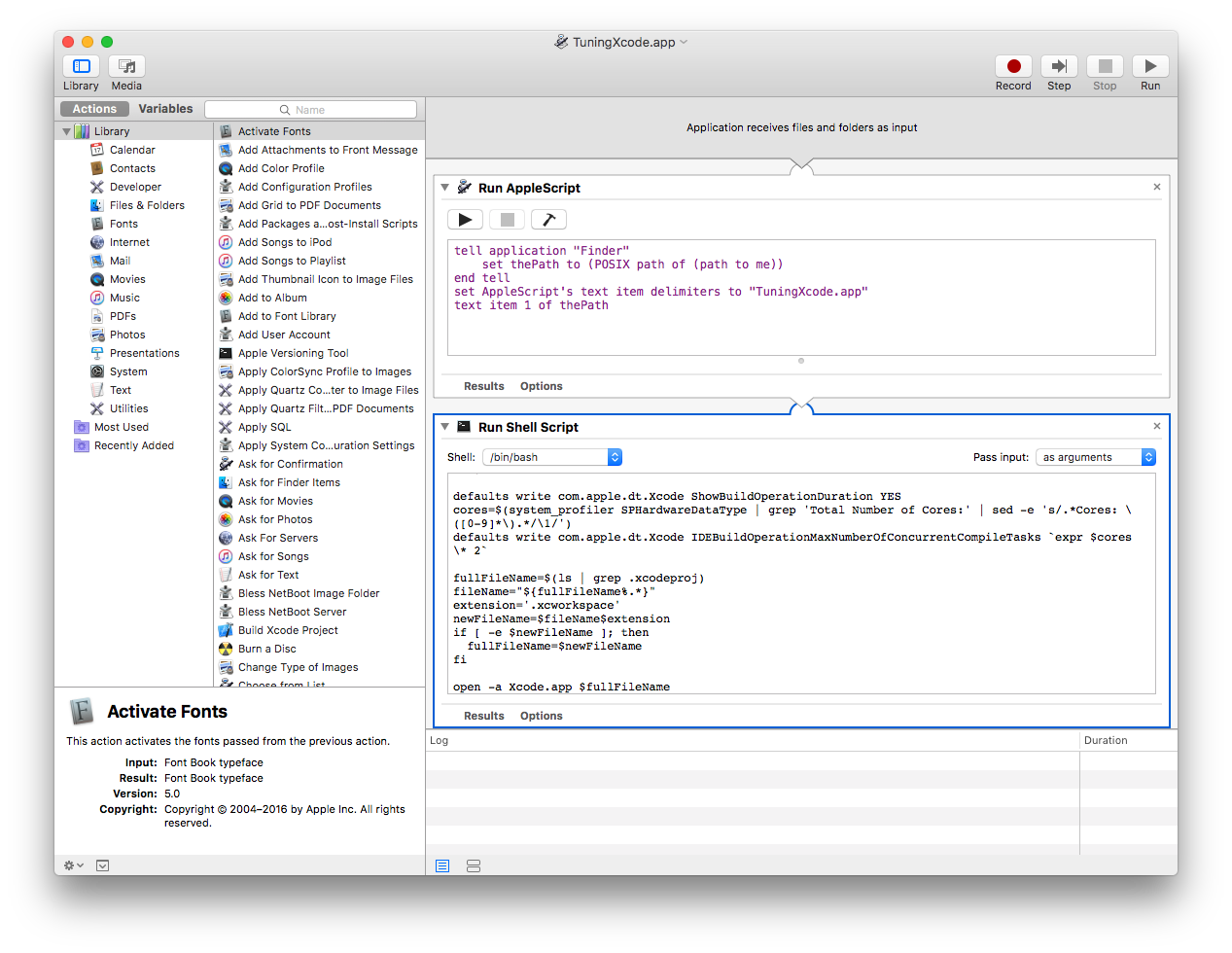Click inside the Name search field

(x=310, y=109)
